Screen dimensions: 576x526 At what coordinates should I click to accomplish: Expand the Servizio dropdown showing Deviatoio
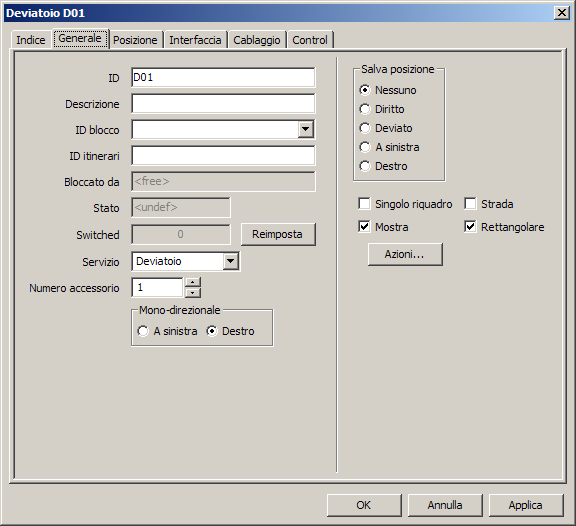231,261
